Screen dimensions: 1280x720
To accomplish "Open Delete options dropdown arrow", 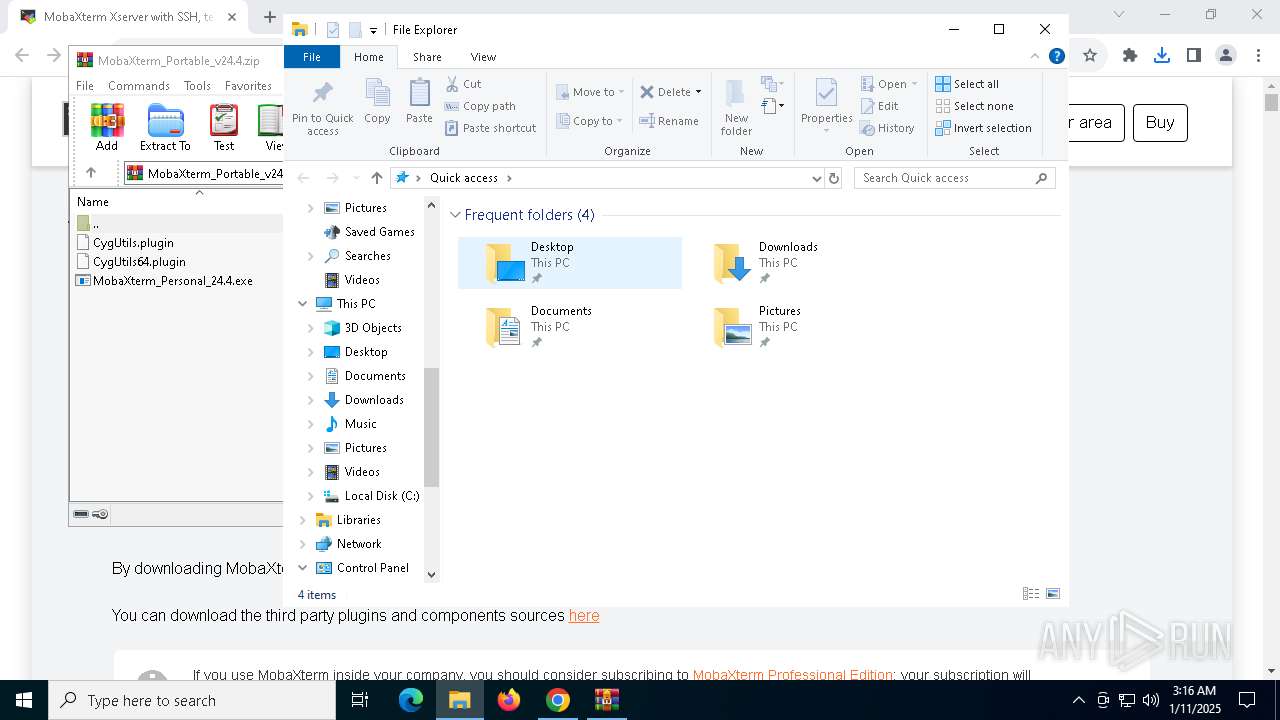I will 698,92.
